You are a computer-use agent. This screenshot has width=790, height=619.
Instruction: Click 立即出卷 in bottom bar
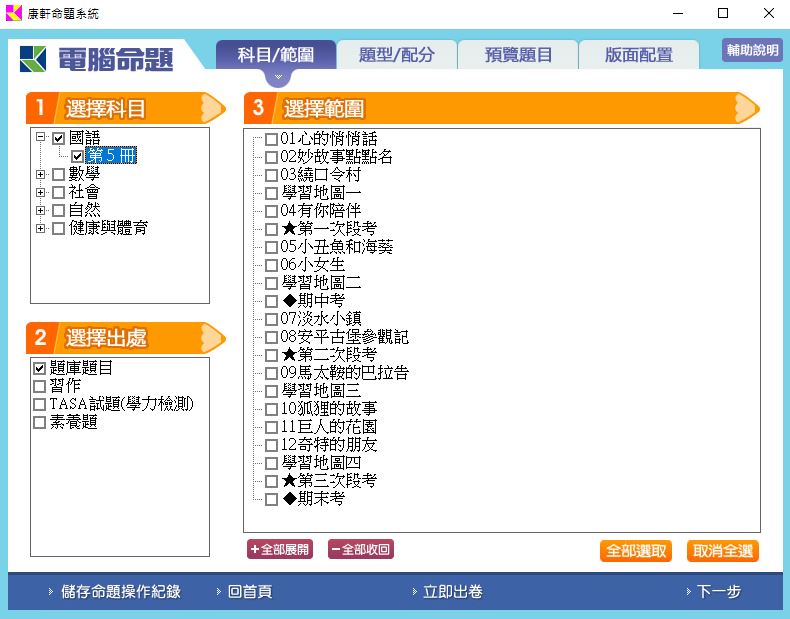[452, 591]
